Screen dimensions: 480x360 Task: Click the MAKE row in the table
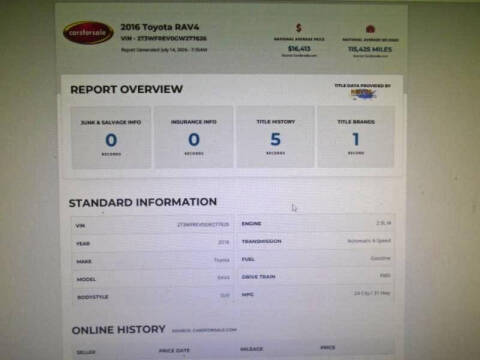(x=152, y=261)
